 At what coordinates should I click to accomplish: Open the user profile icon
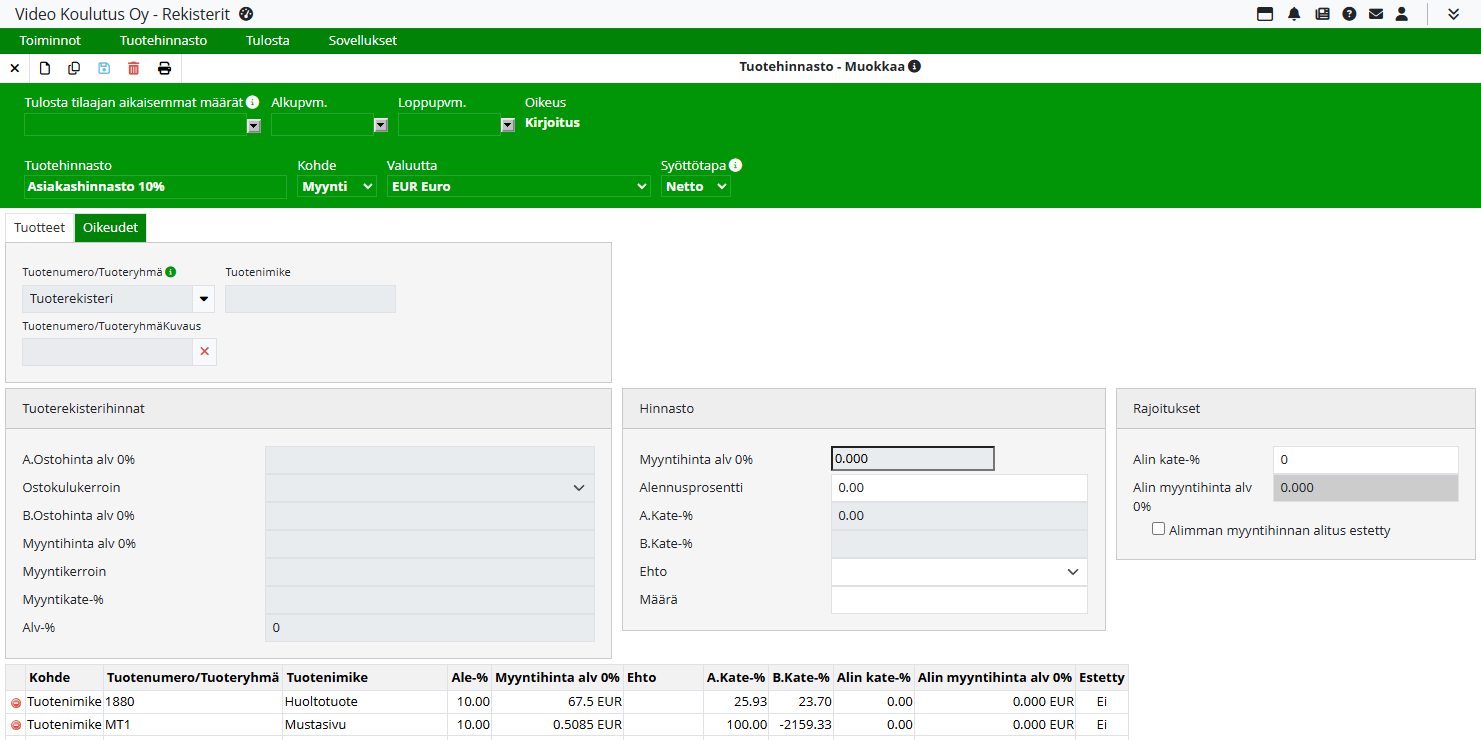pos(1402,14)
